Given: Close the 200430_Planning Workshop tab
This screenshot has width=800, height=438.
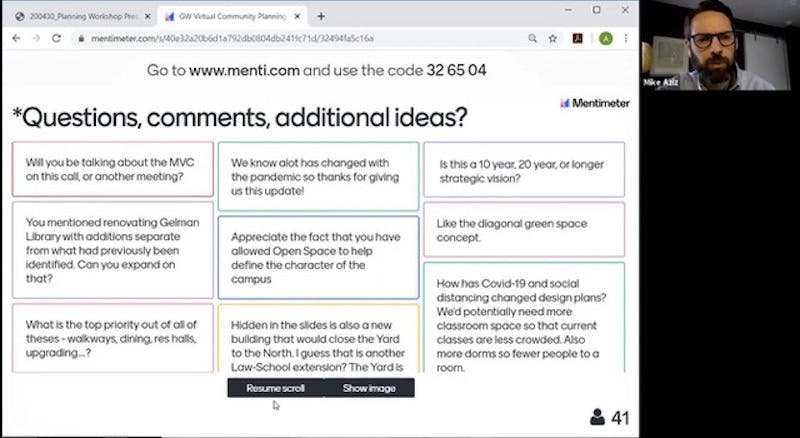Looking at the screenshot, I should point(147,16).
